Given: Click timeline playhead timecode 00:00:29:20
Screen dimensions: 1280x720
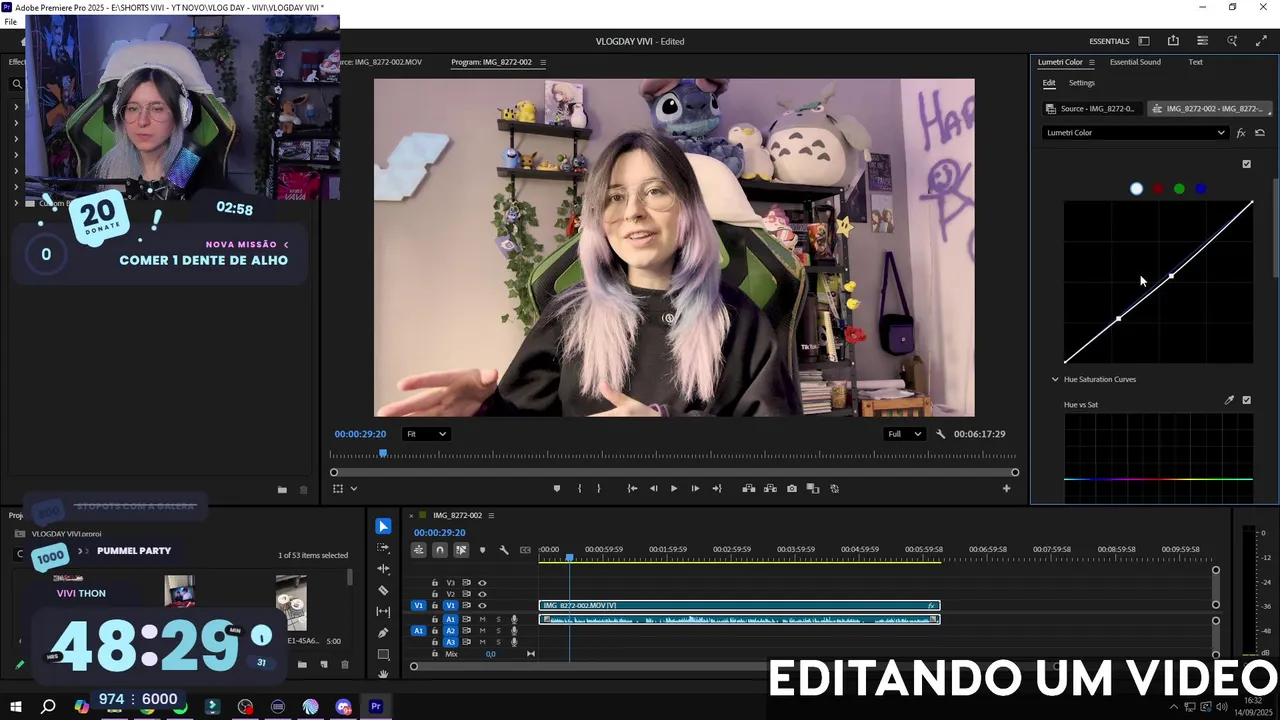Looking at the screenshot, I should (440, 533).
